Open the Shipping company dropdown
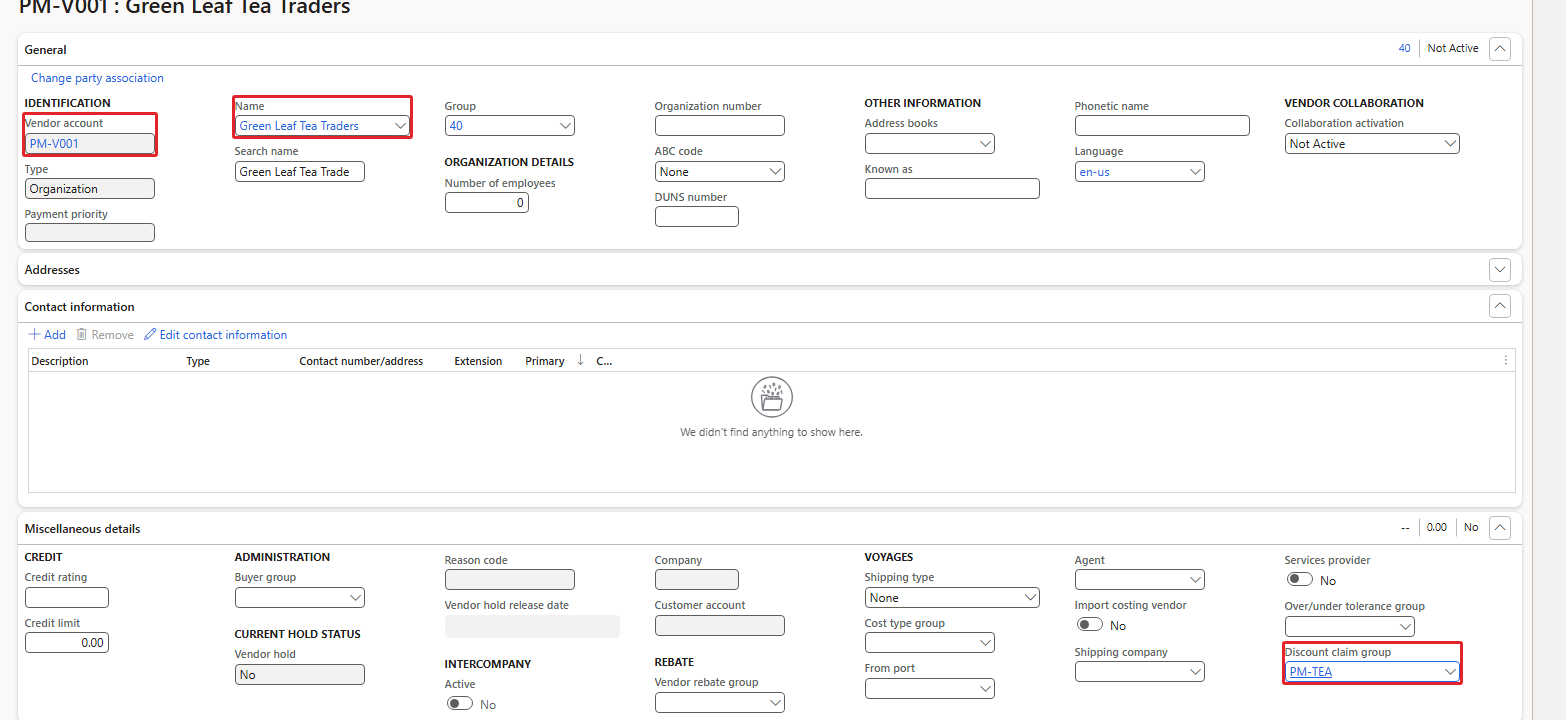Screen dimensions: 1566x720 point(1196,672)
